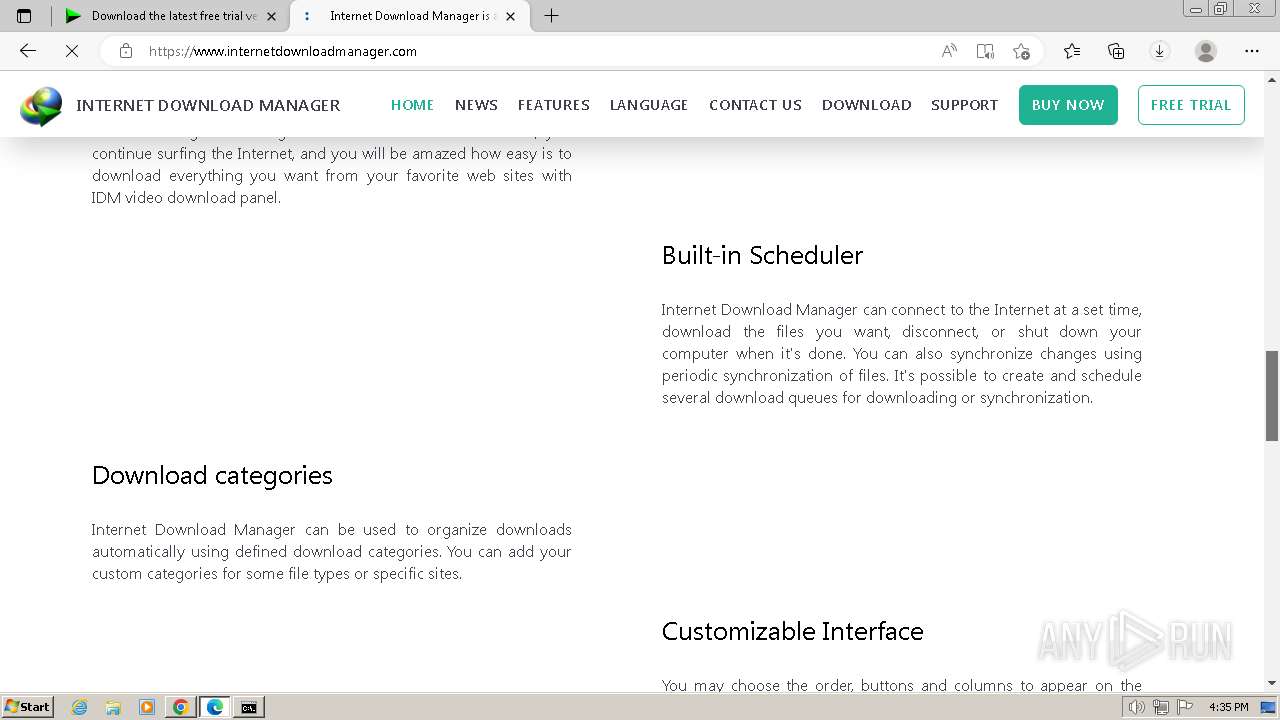View site information lock icon

[x=126, y=51]
